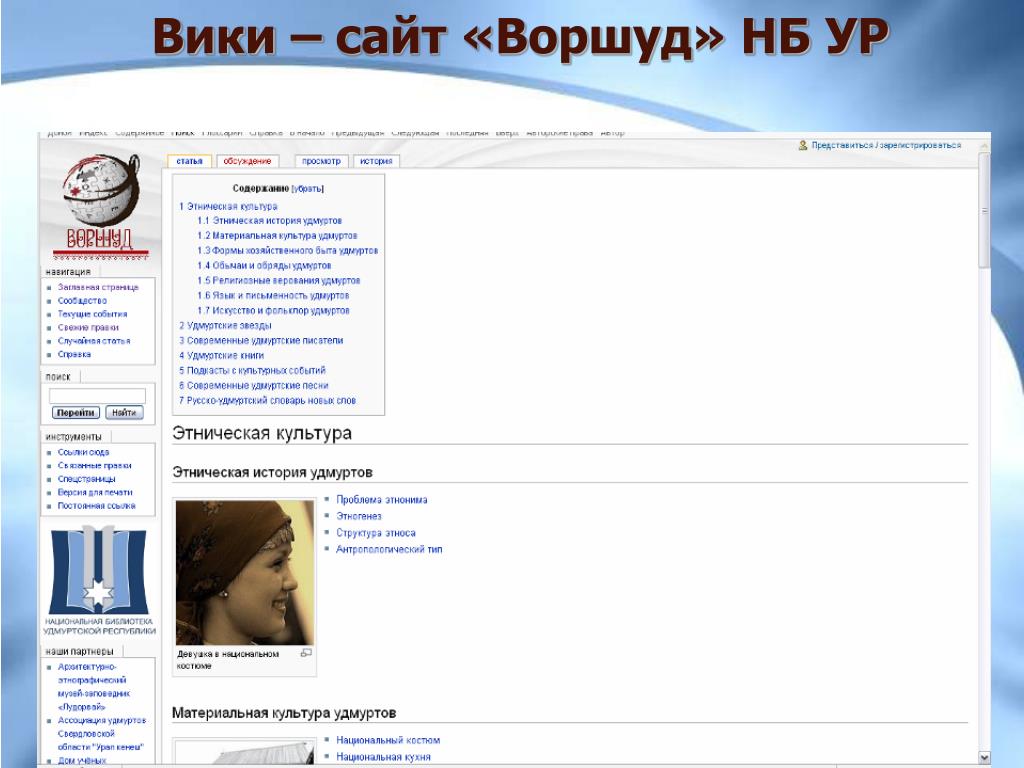Jump to 1.5 Религиозные верования удмуртов
Image resolution: width=1024 pixels, height=768 pixels.
click(x=279, y=281)
